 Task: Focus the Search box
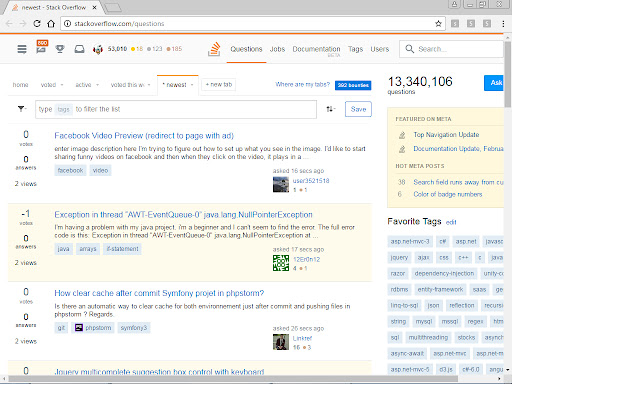pos(451,49)
